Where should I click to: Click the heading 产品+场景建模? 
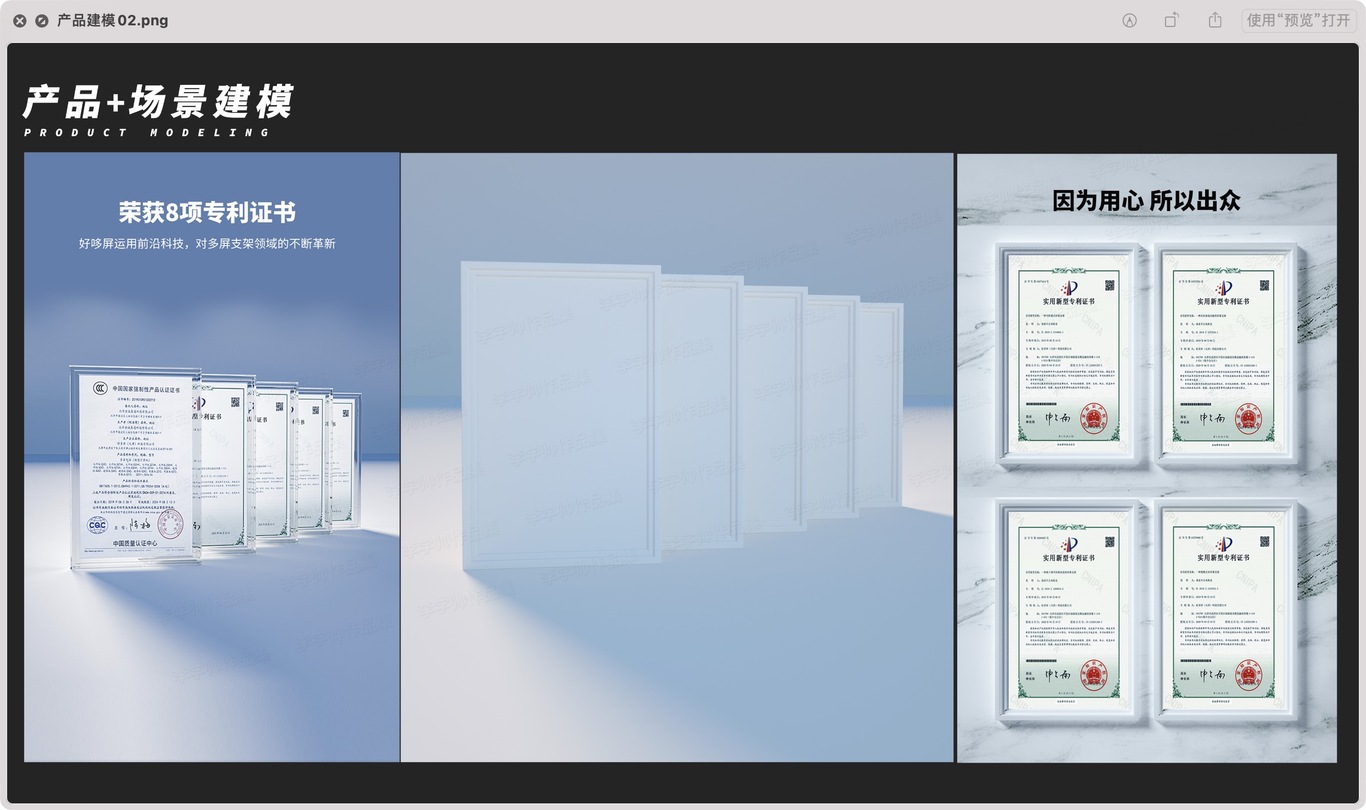tap(159, 102)
